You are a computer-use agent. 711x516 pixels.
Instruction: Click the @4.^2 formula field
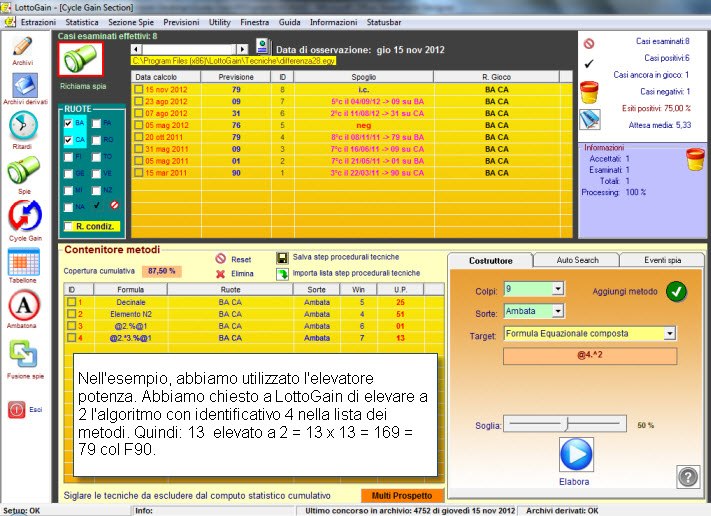(x=590, y=355)
